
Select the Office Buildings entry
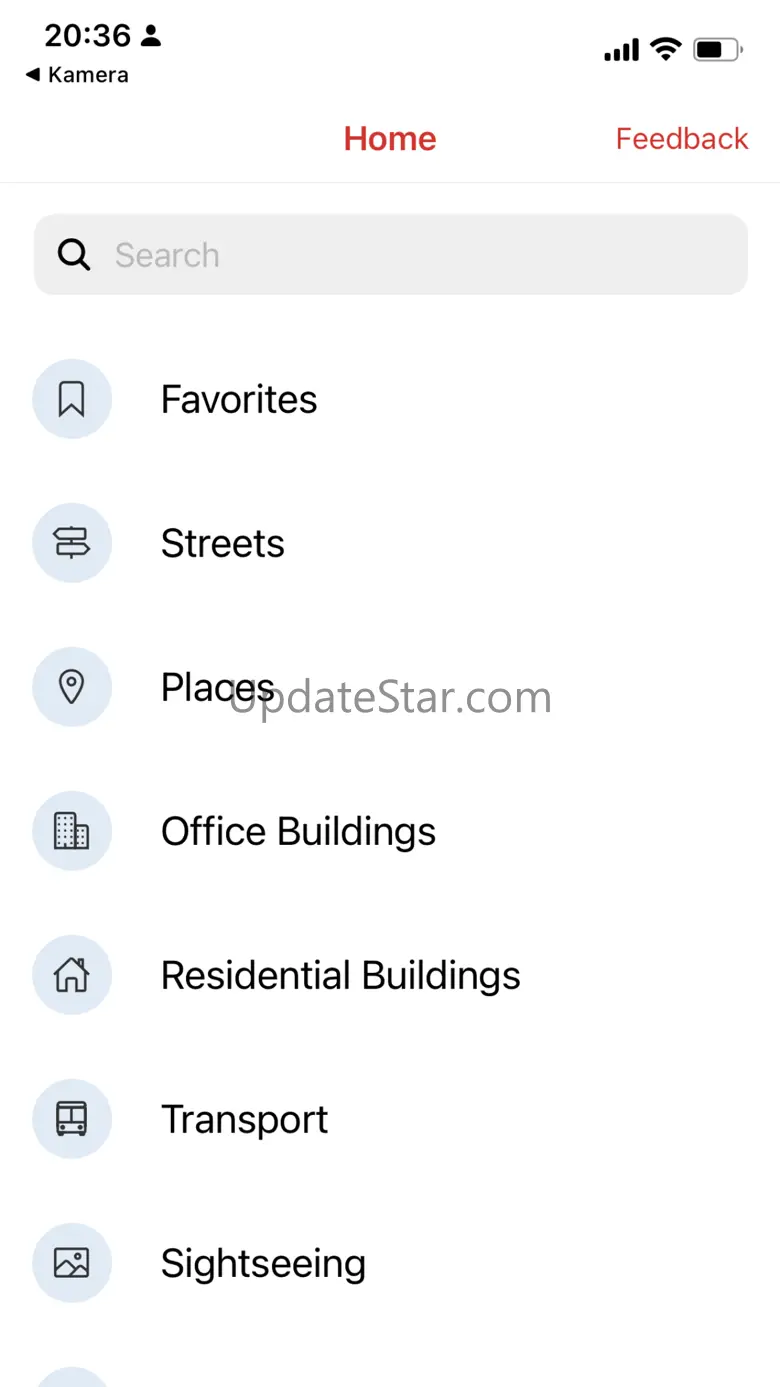point(298,832)
